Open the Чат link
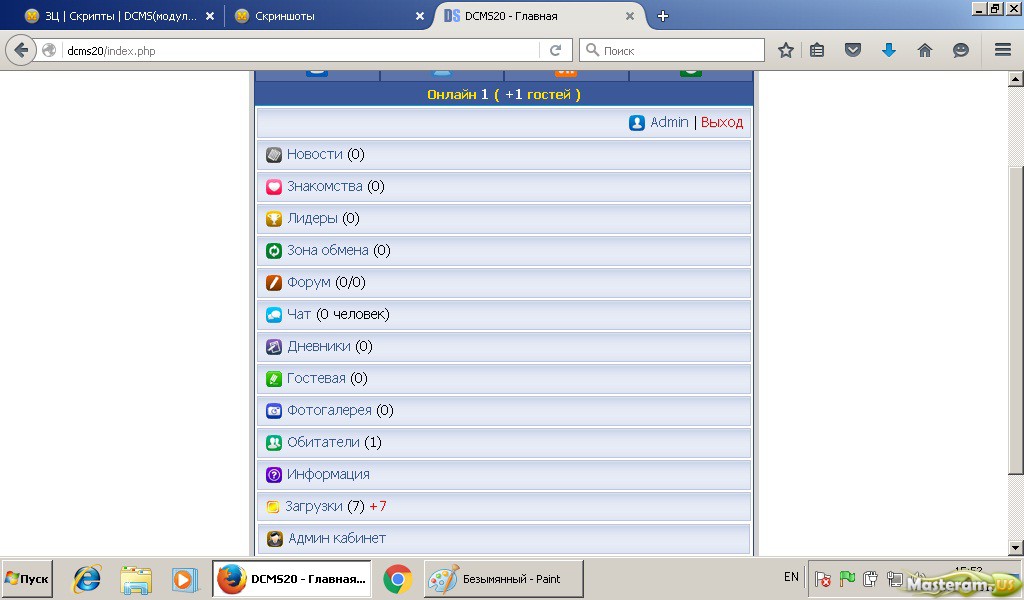 pyautogui.click(x=299, y=315)
